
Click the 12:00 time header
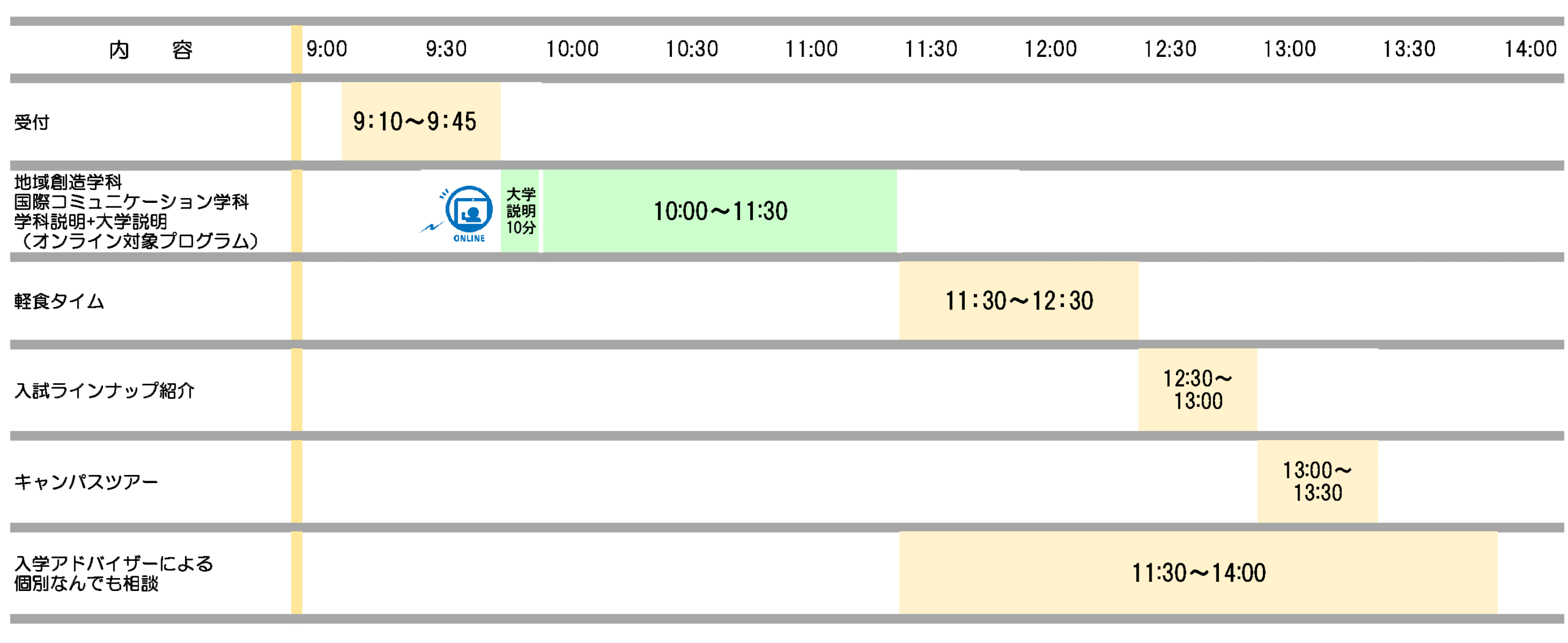pos(1050,49)
